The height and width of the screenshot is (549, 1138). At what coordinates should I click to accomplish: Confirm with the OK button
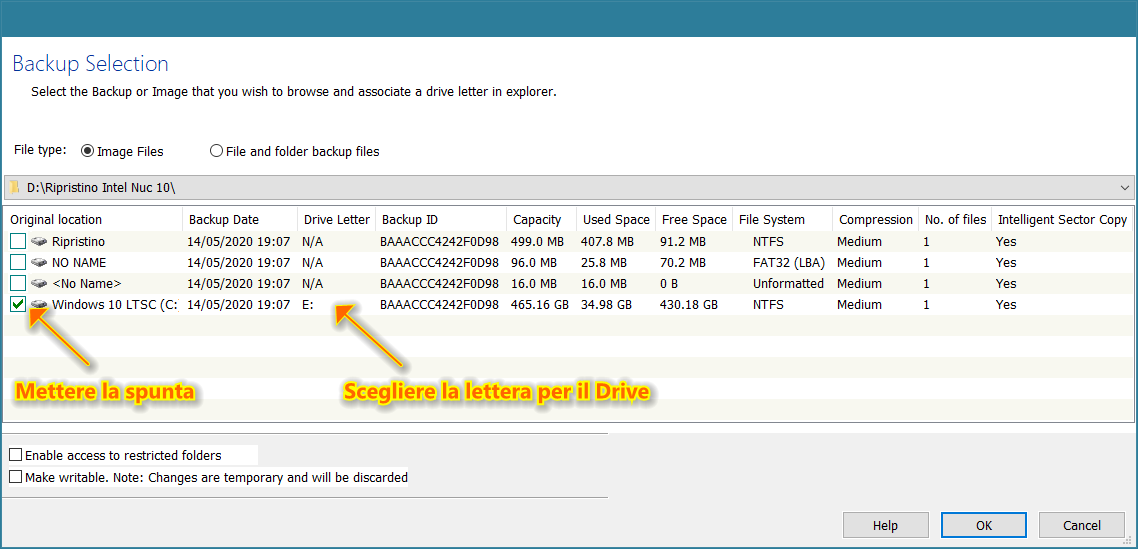pyautogui.click(x=984, y=525)
